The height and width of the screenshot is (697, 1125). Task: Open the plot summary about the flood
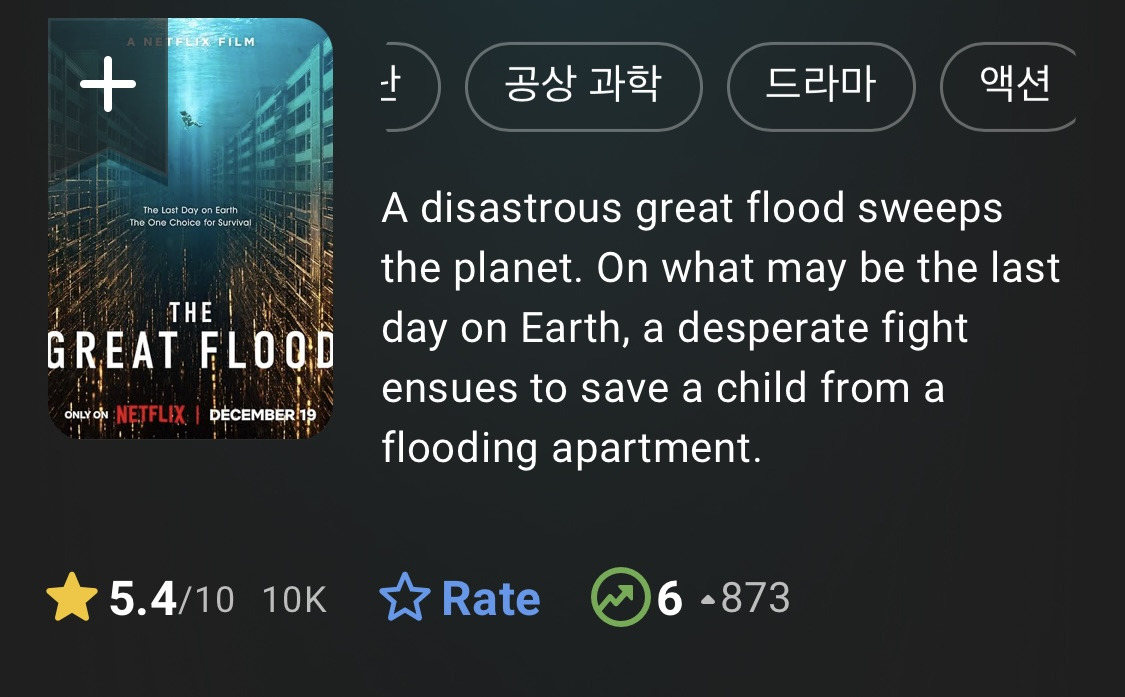[720, 328]
